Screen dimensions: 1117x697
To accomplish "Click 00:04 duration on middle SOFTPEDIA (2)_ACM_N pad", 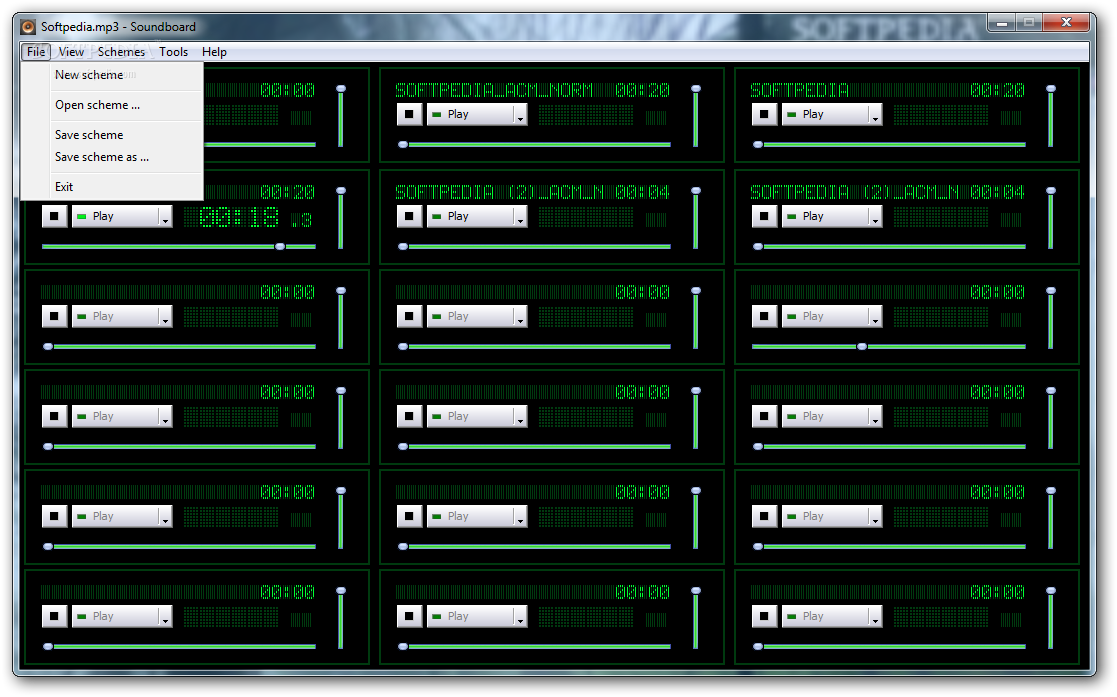I will click(x=643, y=192).
